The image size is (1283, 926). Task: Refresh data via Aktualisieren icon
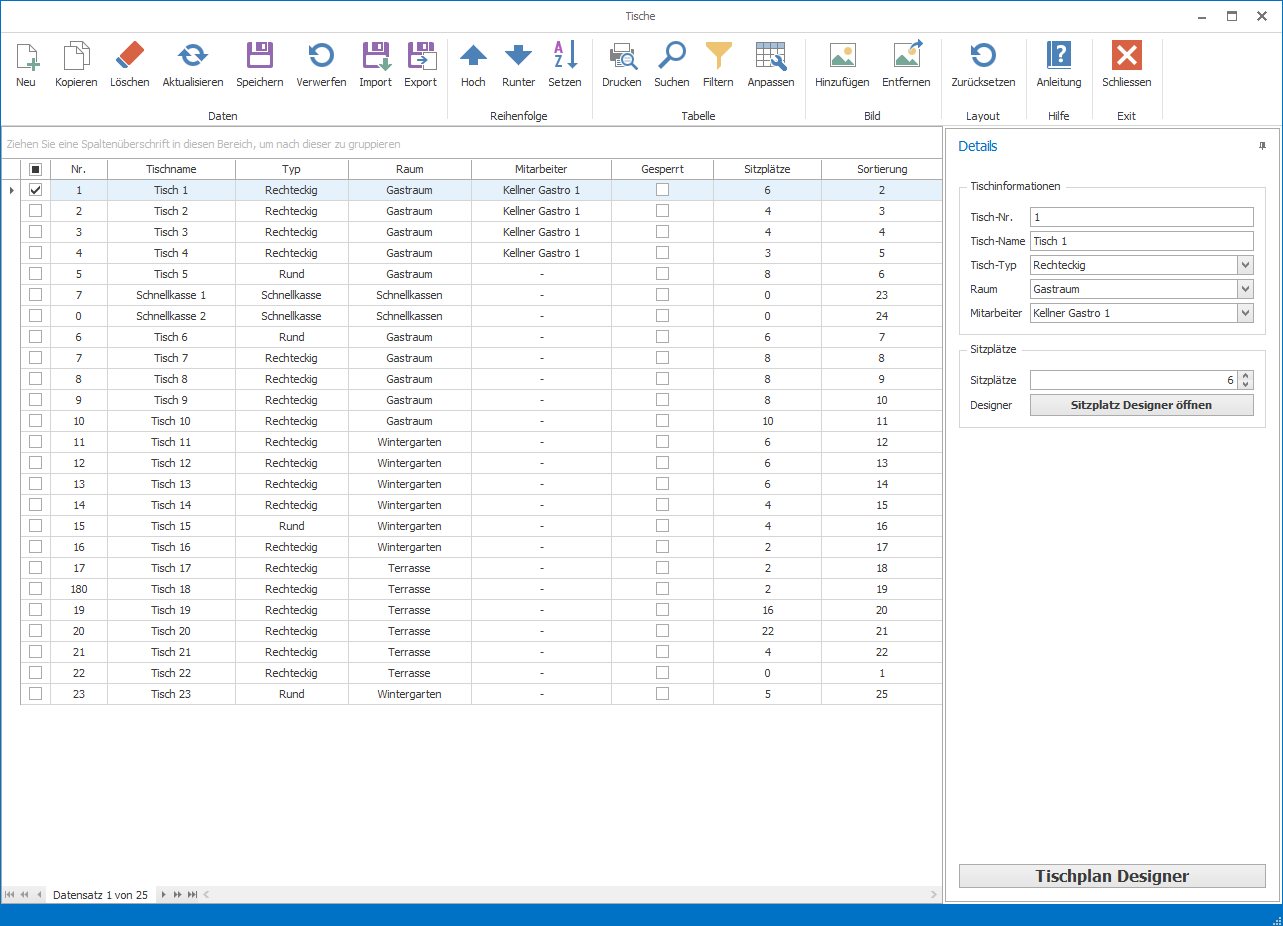[193, 57]
